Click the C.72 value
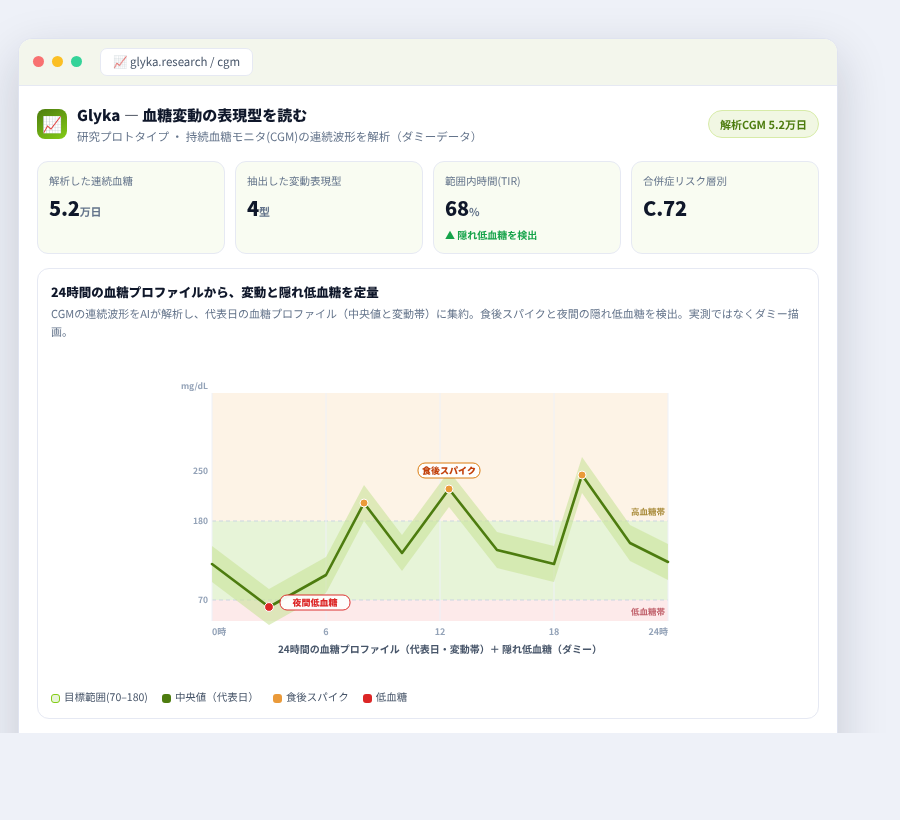The image size is (900, 820). (x=665, y=209)
